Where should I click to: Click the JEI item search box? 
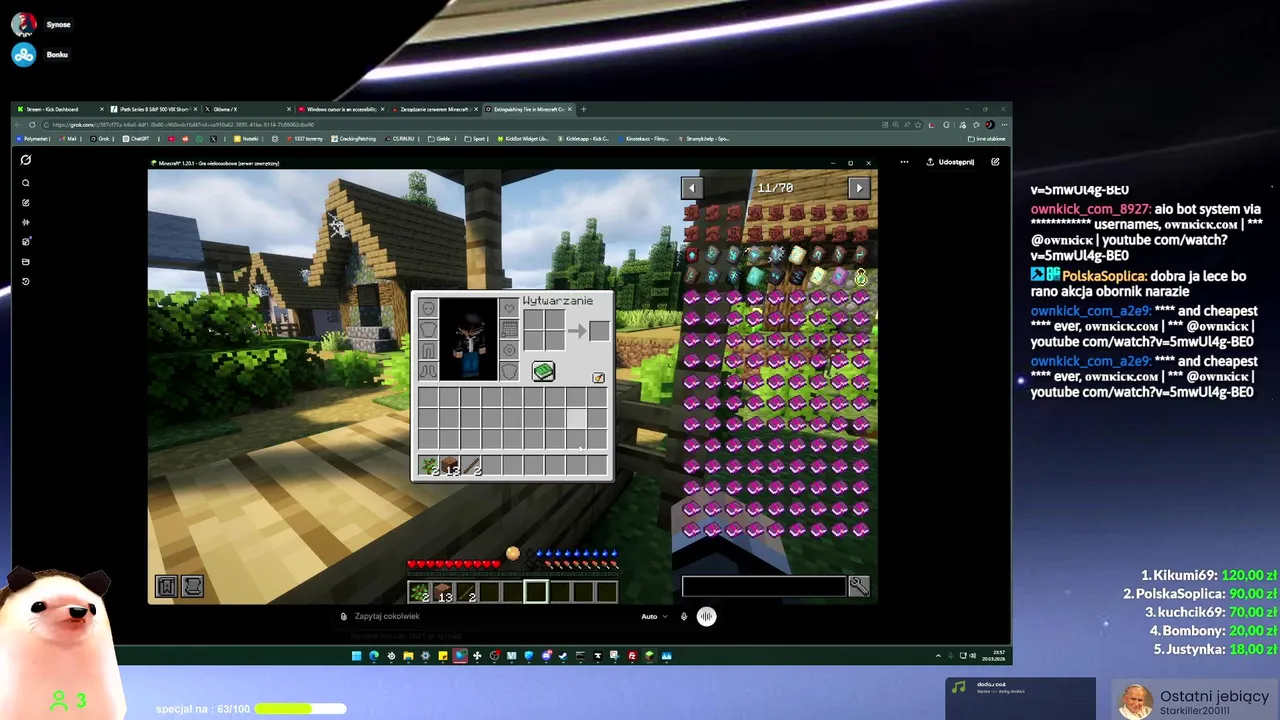[764, 586]
